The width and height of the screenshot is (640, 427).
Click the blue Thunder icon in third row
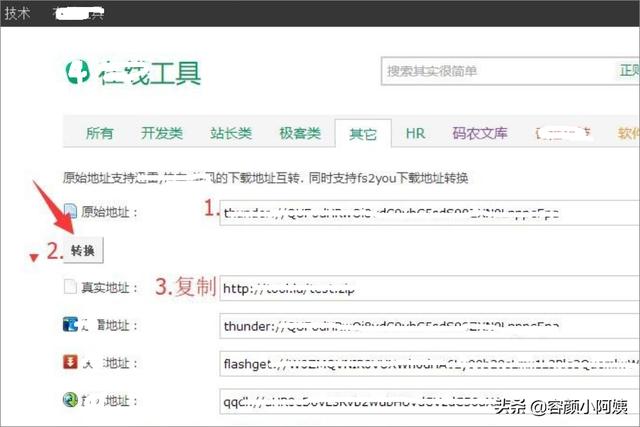tap(70, 324)
